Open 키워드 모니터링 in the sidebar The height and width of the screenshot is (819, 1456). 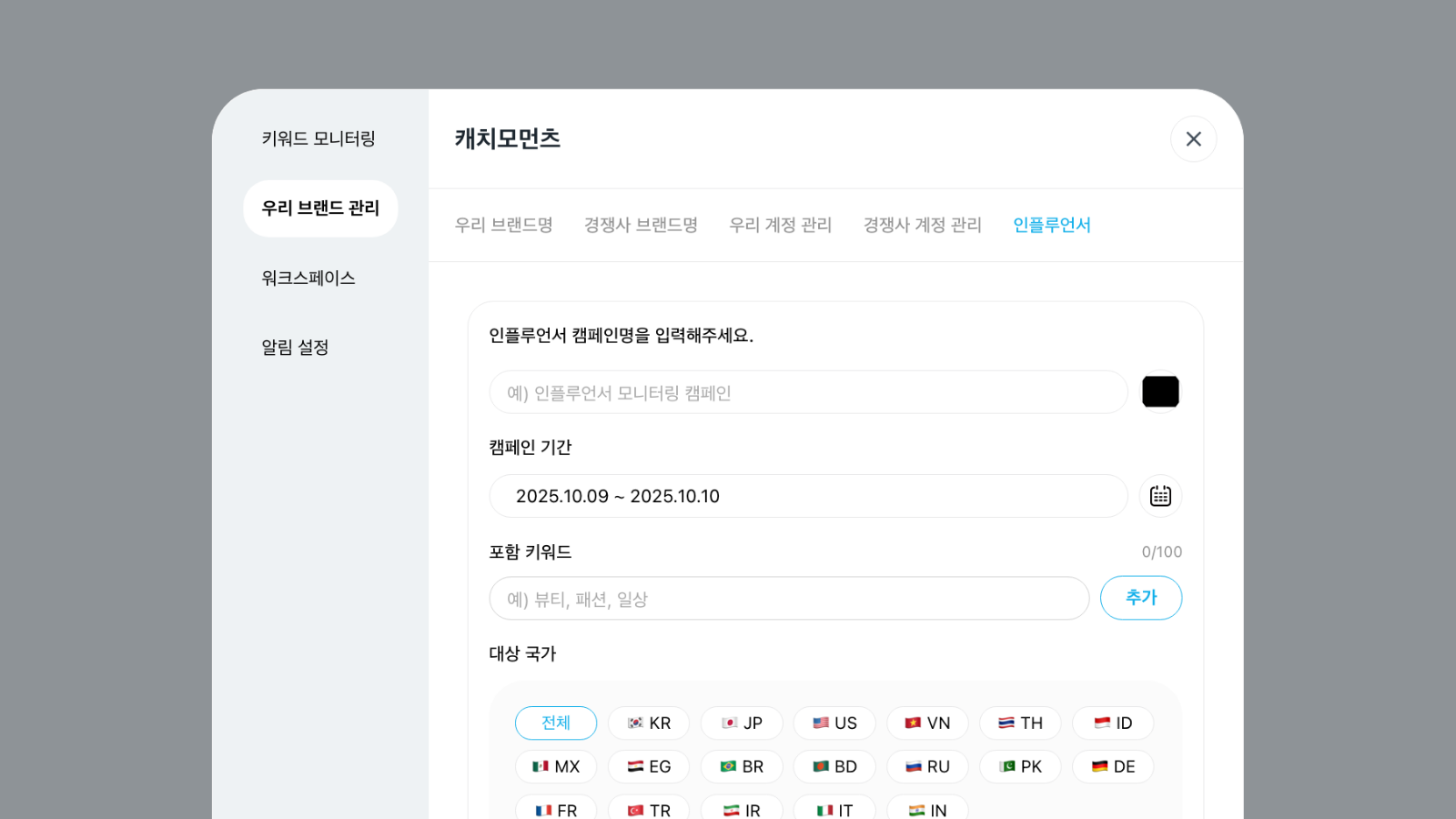(318, 138)
